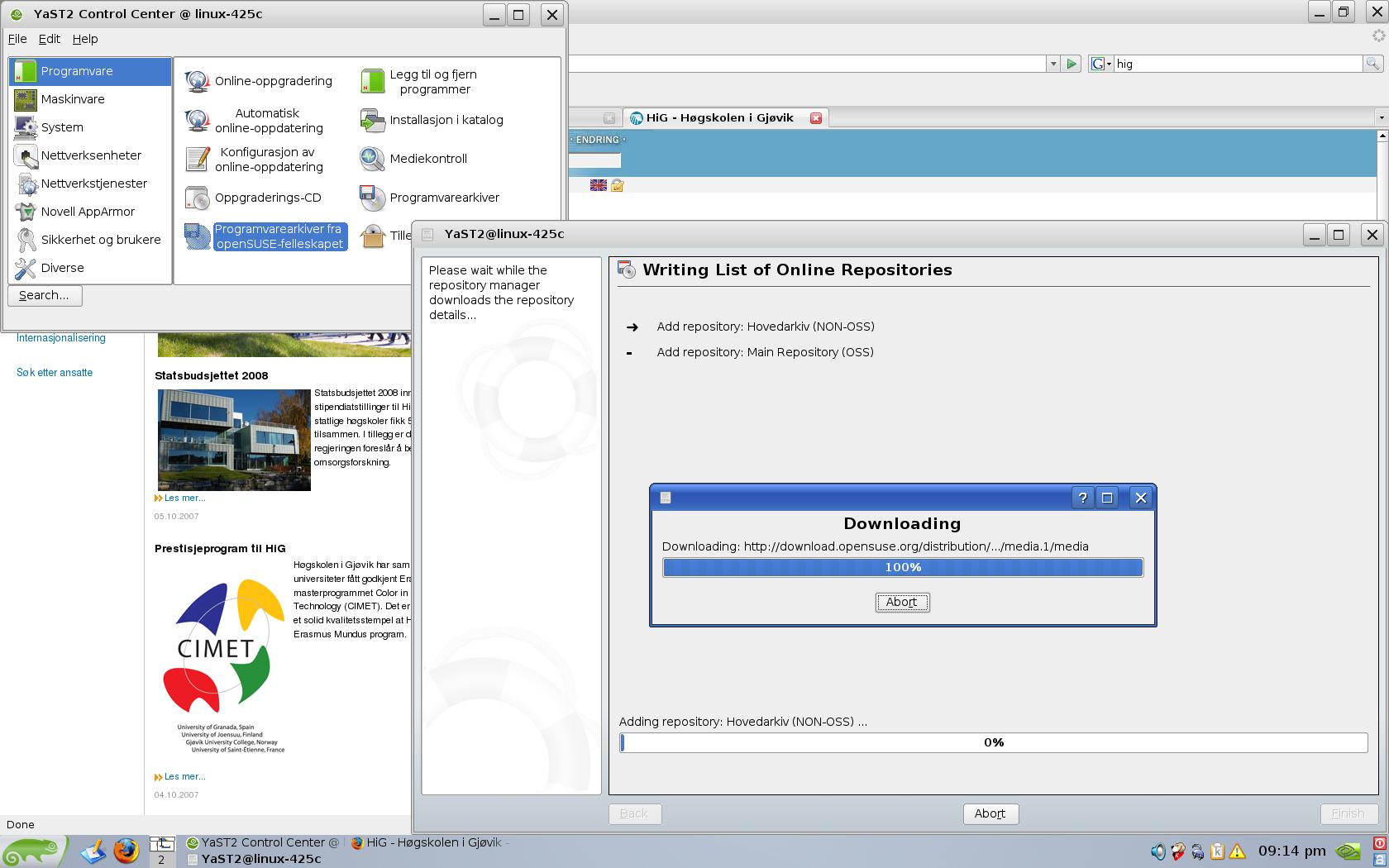Select the Novell AppArmor category
Viewport: 1389px width, 868px height.
(90, 212)
